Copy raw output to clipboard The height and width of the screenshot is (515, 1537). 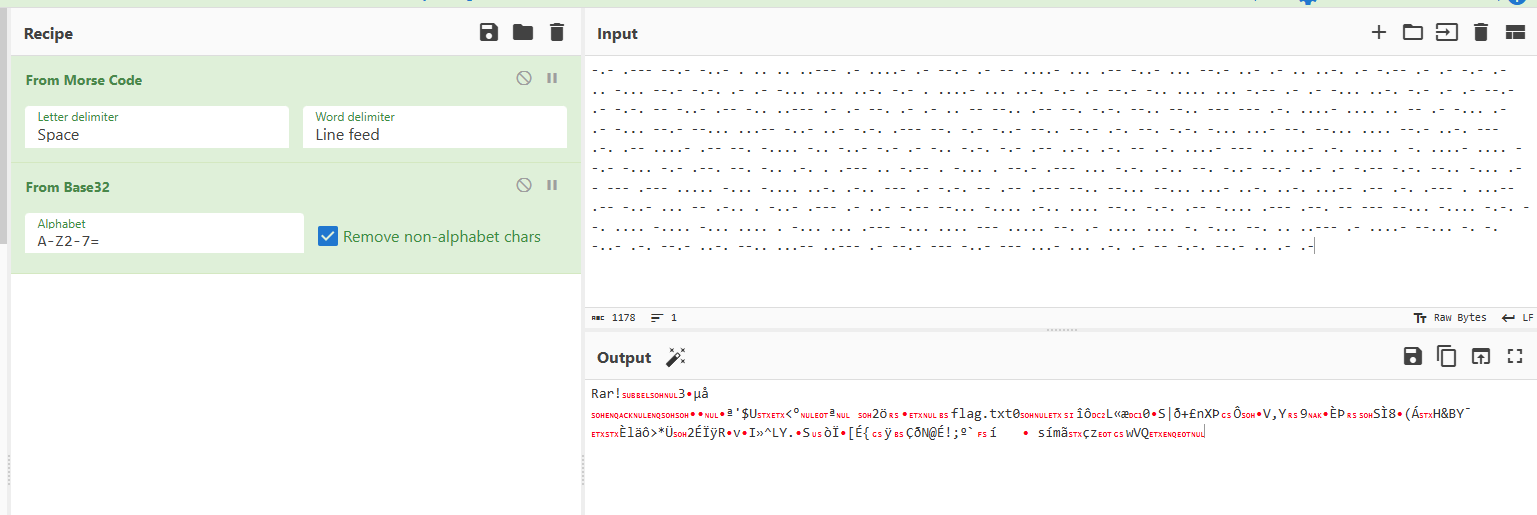pyautogui.click(x=1446, y=357)
